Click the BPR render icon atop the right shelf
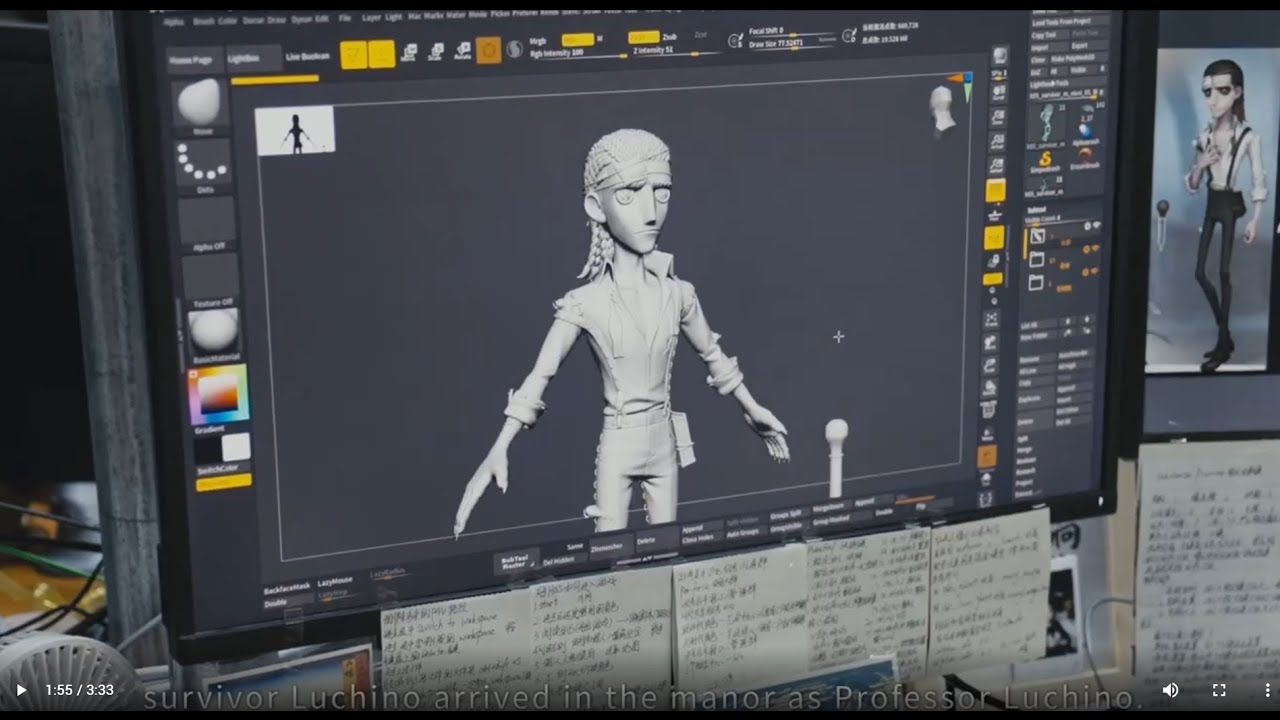 [x=1000, y=54]
